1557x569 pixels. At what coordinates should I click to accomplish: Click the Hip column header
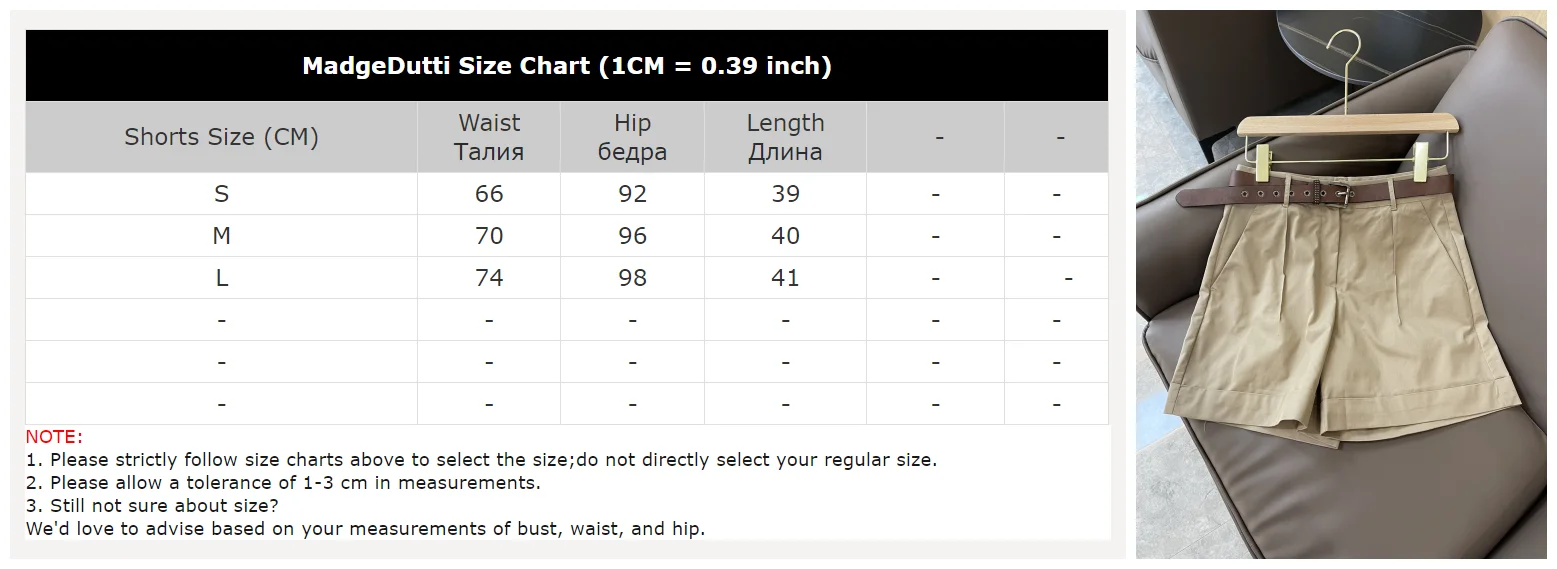[632, 137]
